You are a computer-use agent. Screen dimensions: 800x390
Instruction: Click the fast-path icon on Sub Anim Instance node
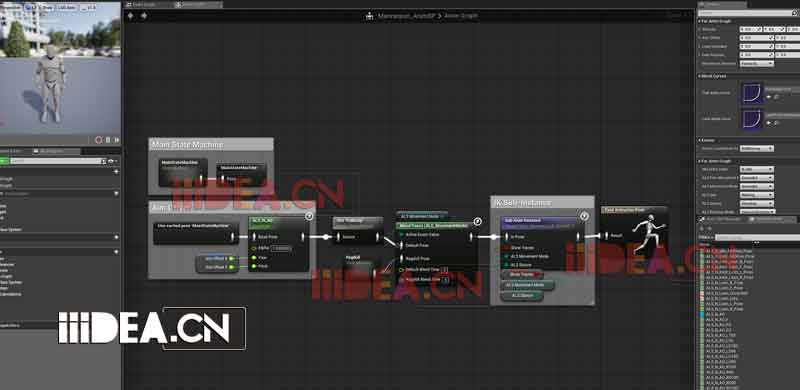tap(585, 216)
